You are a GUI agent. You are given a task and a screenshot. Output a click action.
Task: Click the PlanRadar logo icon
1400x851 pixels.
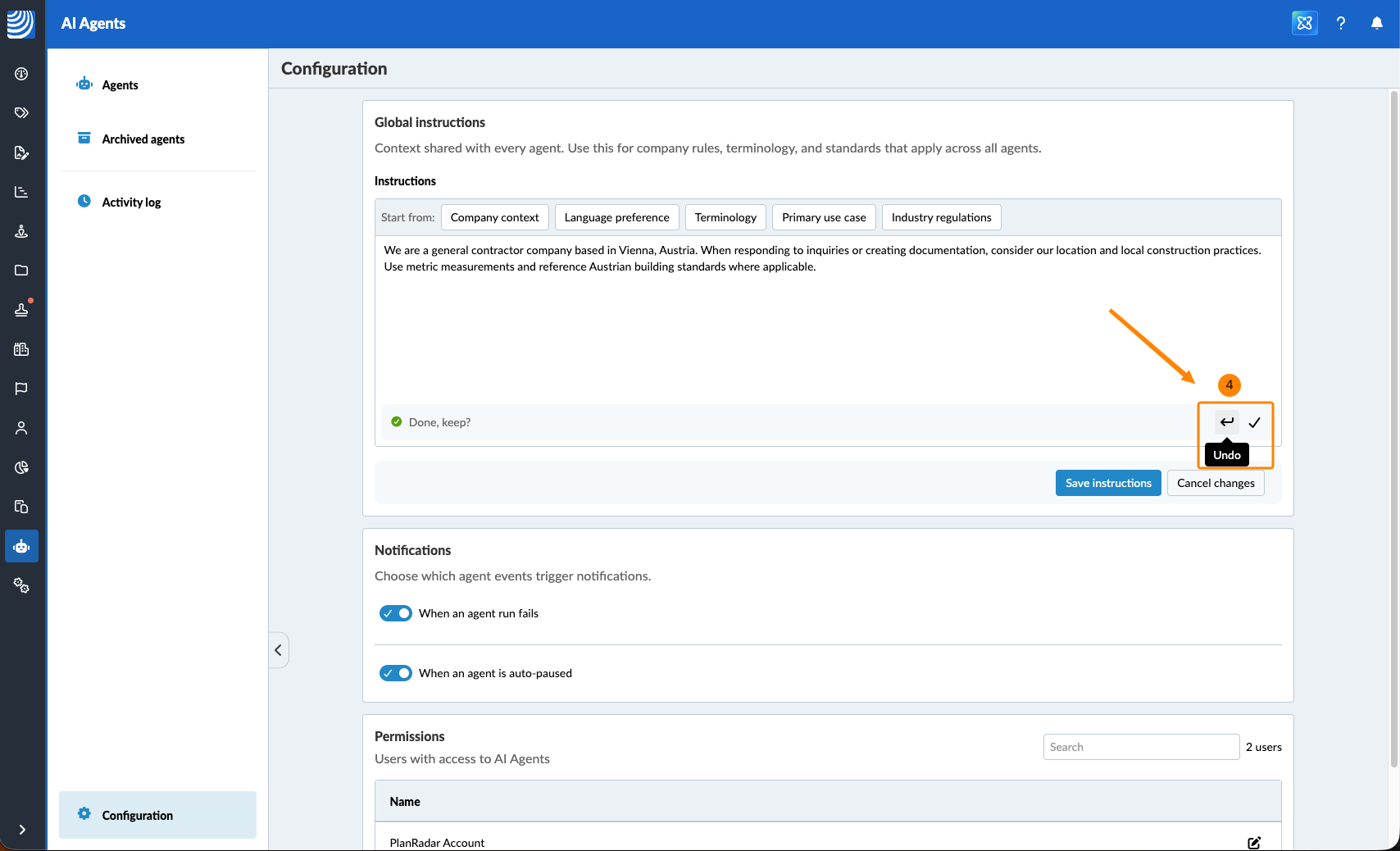pyautogui.click(x=21, y=23)
